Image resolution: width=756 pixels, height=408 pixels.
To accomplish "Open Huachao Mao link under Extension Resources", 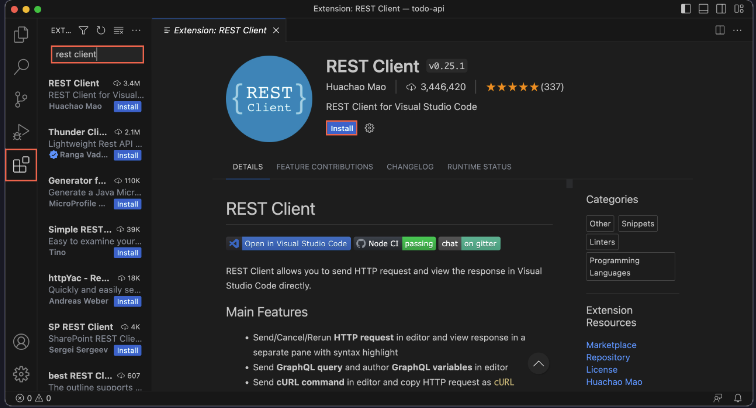I will 614,382.
